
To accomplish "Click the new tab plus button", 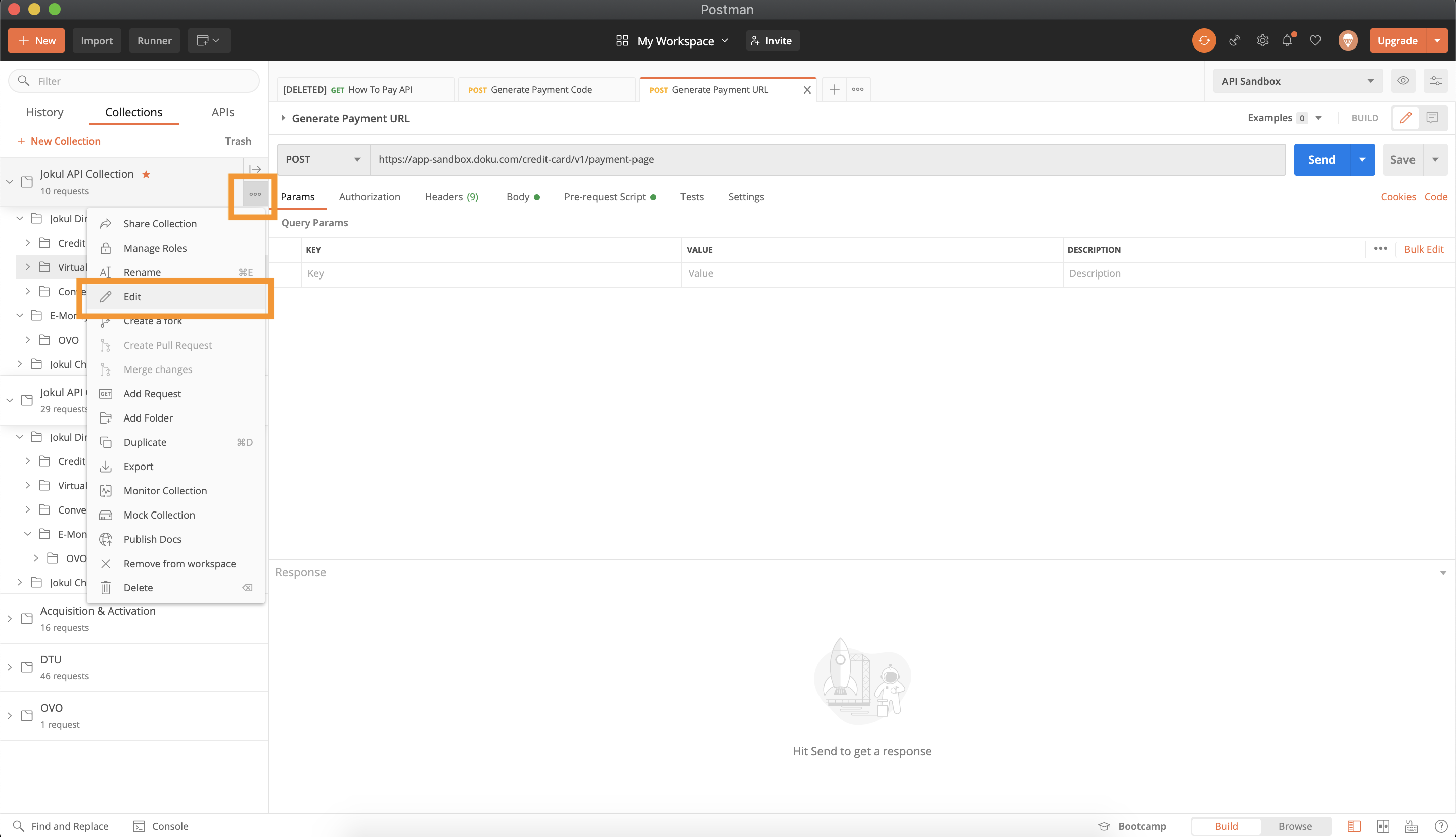I will 834,89.
